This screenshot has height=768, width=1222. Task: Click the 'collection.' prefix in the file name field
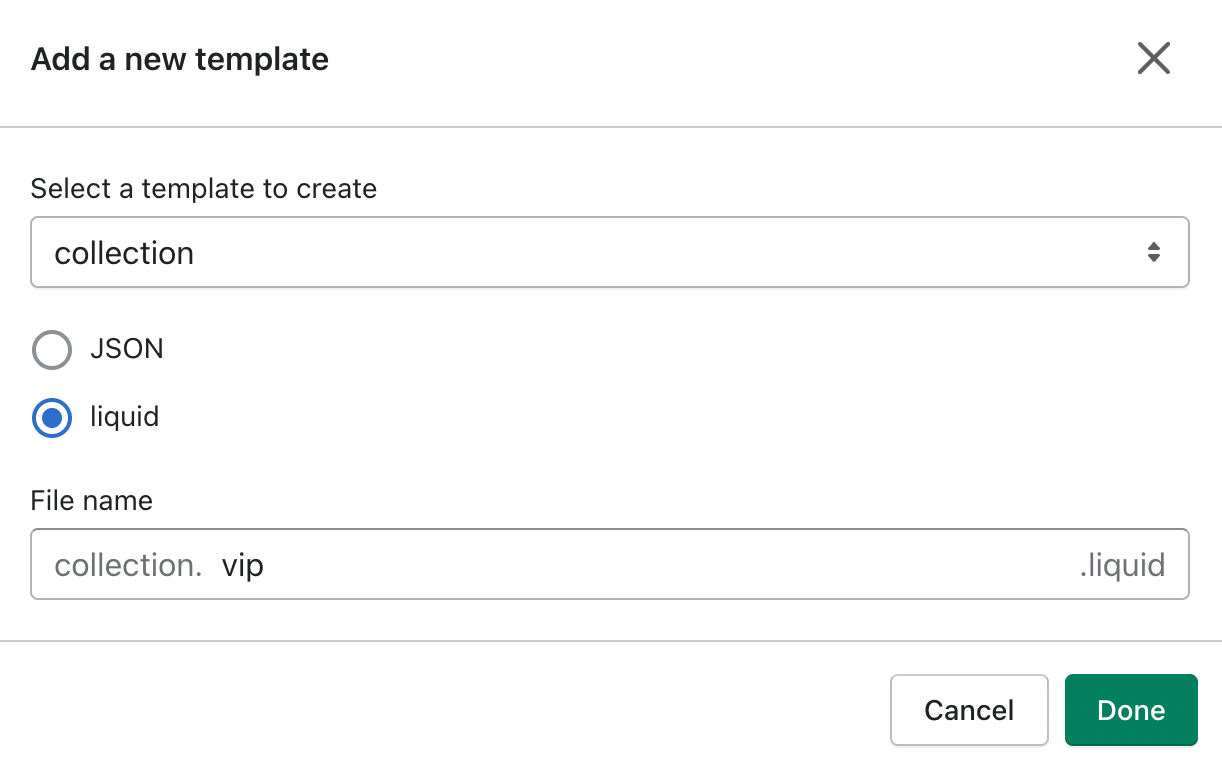coord(128,566)
